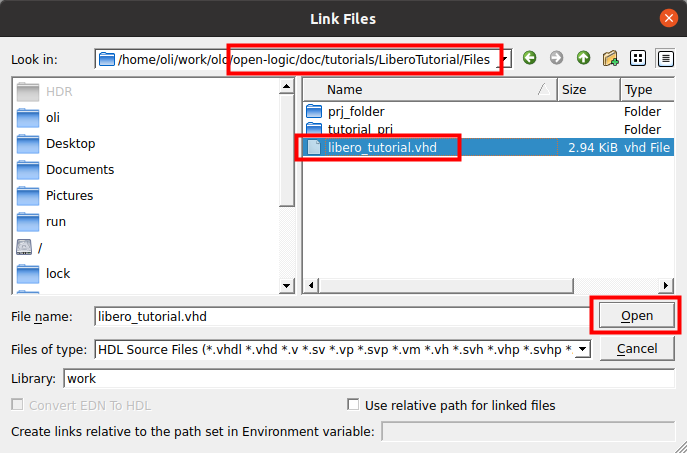
Task: Go to parent directory with up arrow
Action: coord(583,58)
